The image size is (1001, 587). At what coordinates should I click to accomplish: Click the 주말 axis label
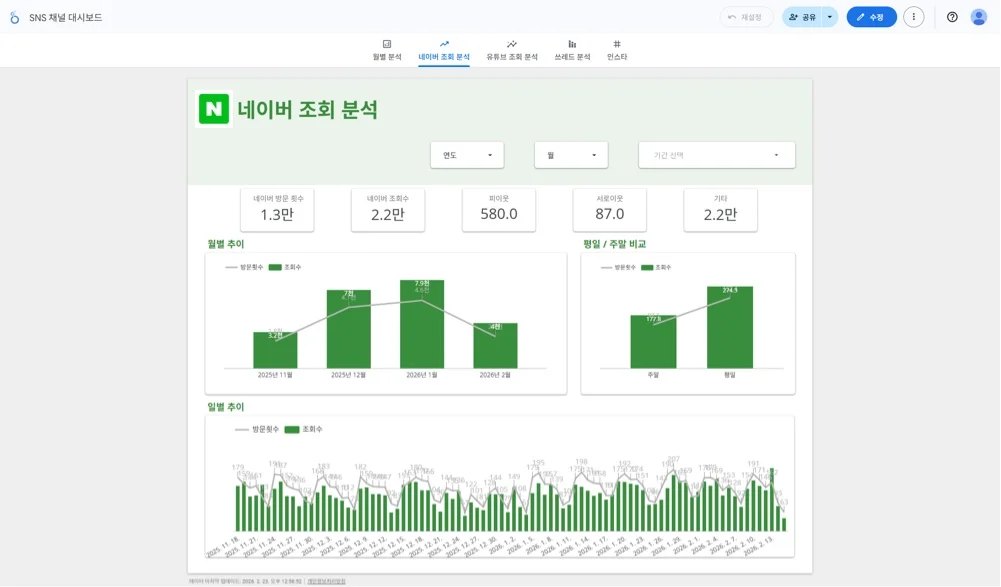click(x=653, y=375)
